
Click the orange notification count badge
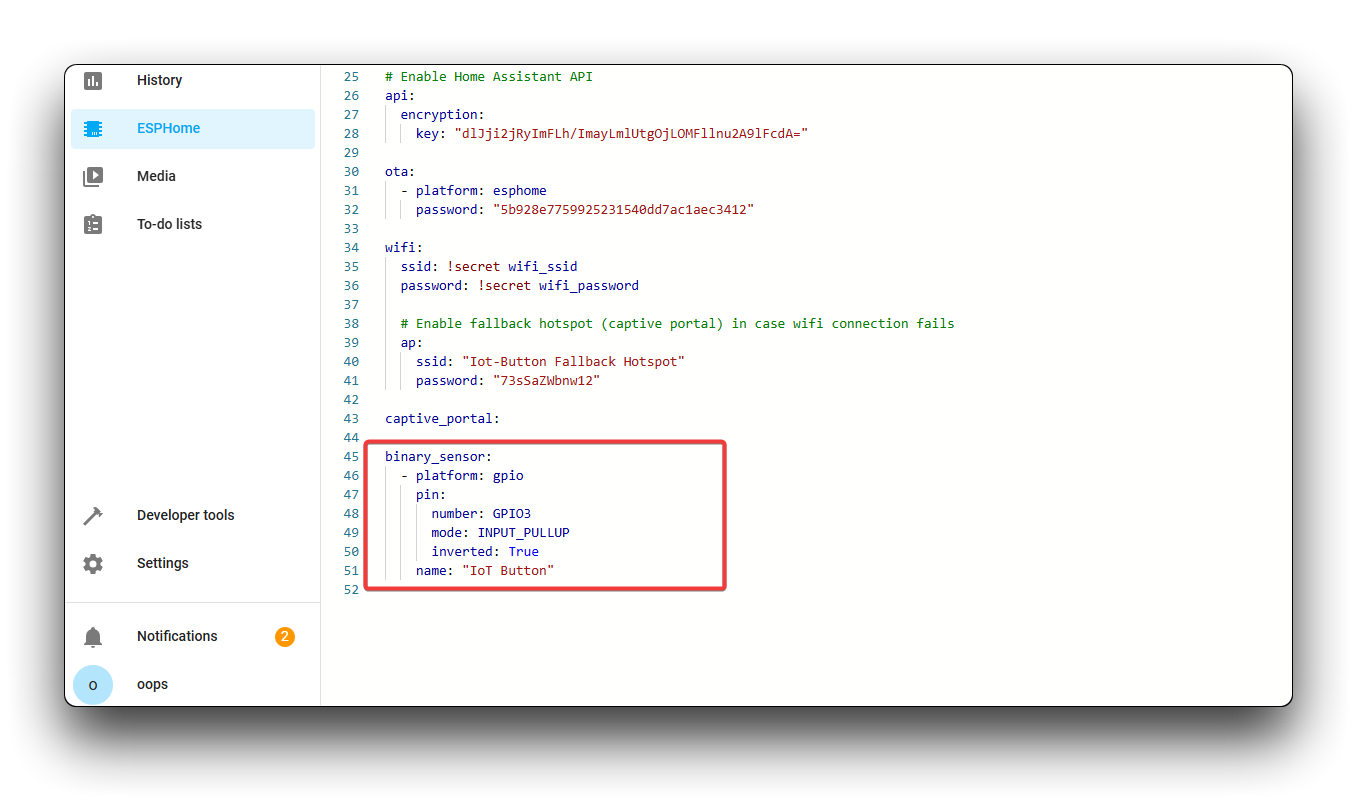coord(285,637)
